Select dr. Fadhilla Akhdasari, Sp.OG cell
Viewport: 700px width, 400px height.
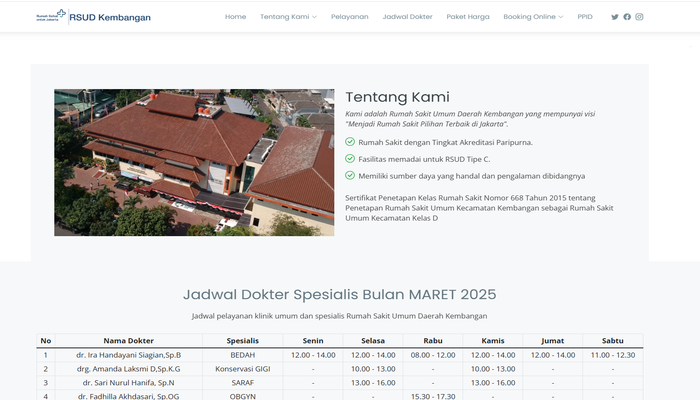(x=129, y=396)
